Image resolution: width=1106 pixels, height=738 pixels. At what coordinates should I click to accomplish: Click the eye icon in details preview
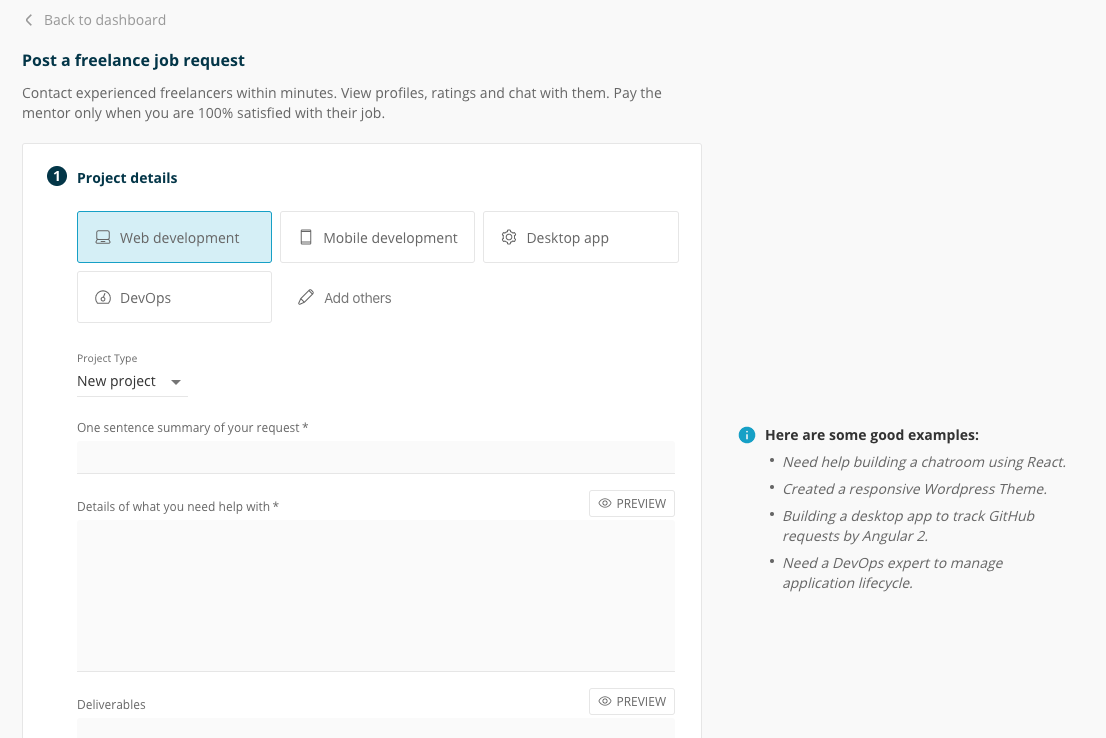(x=604, y=503)
